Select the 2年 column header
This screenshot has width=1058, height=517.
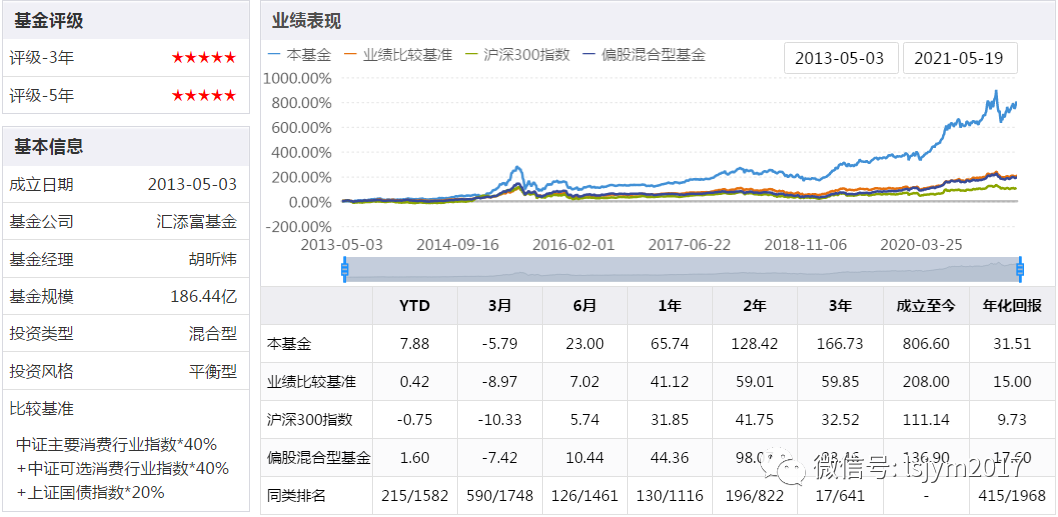point(754,306)
